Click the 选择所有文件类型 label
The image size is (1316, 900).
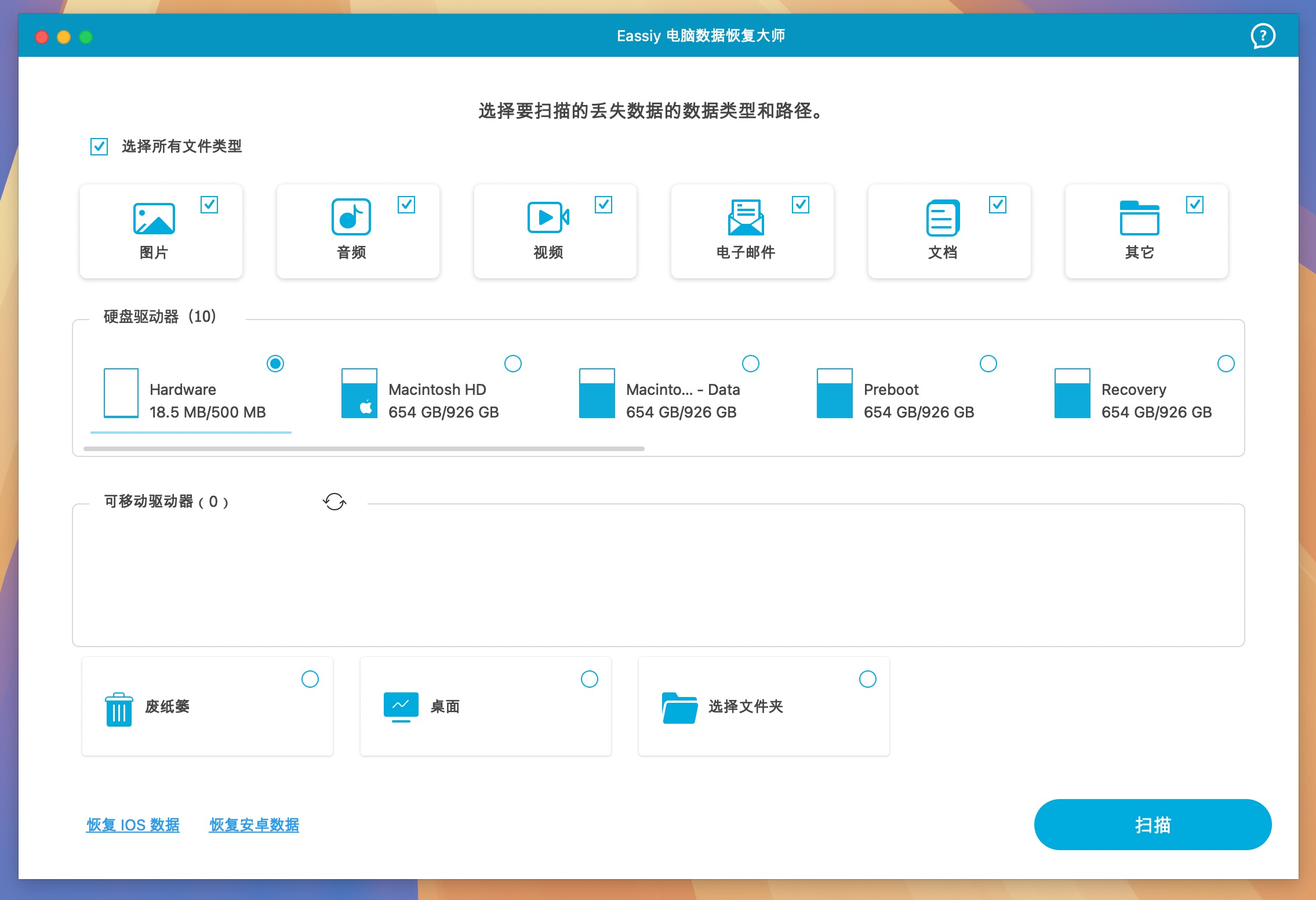[181, 146]
